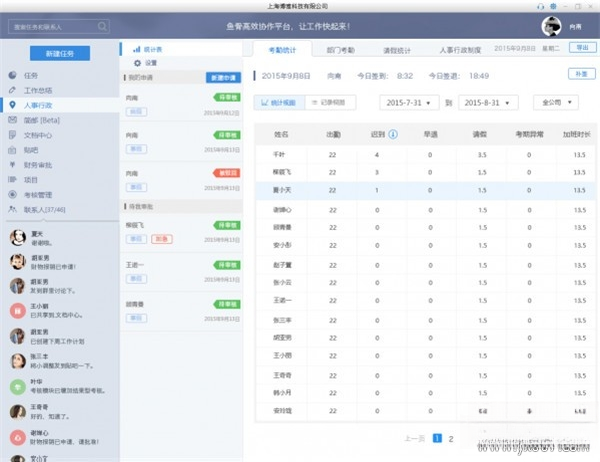Click the tag under 王诺一 pending request

click(x=136, y=279)
